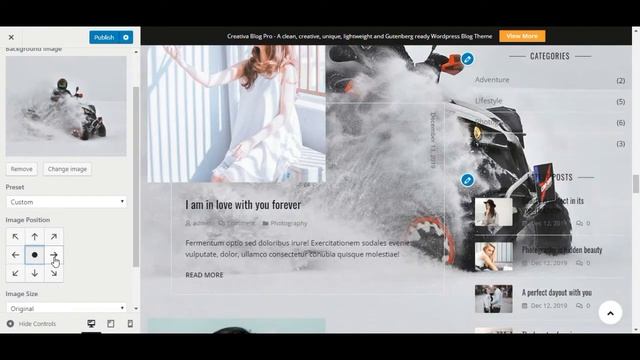Open post titled I am in love with you forever
640x360 pixels.
point(243,204)
